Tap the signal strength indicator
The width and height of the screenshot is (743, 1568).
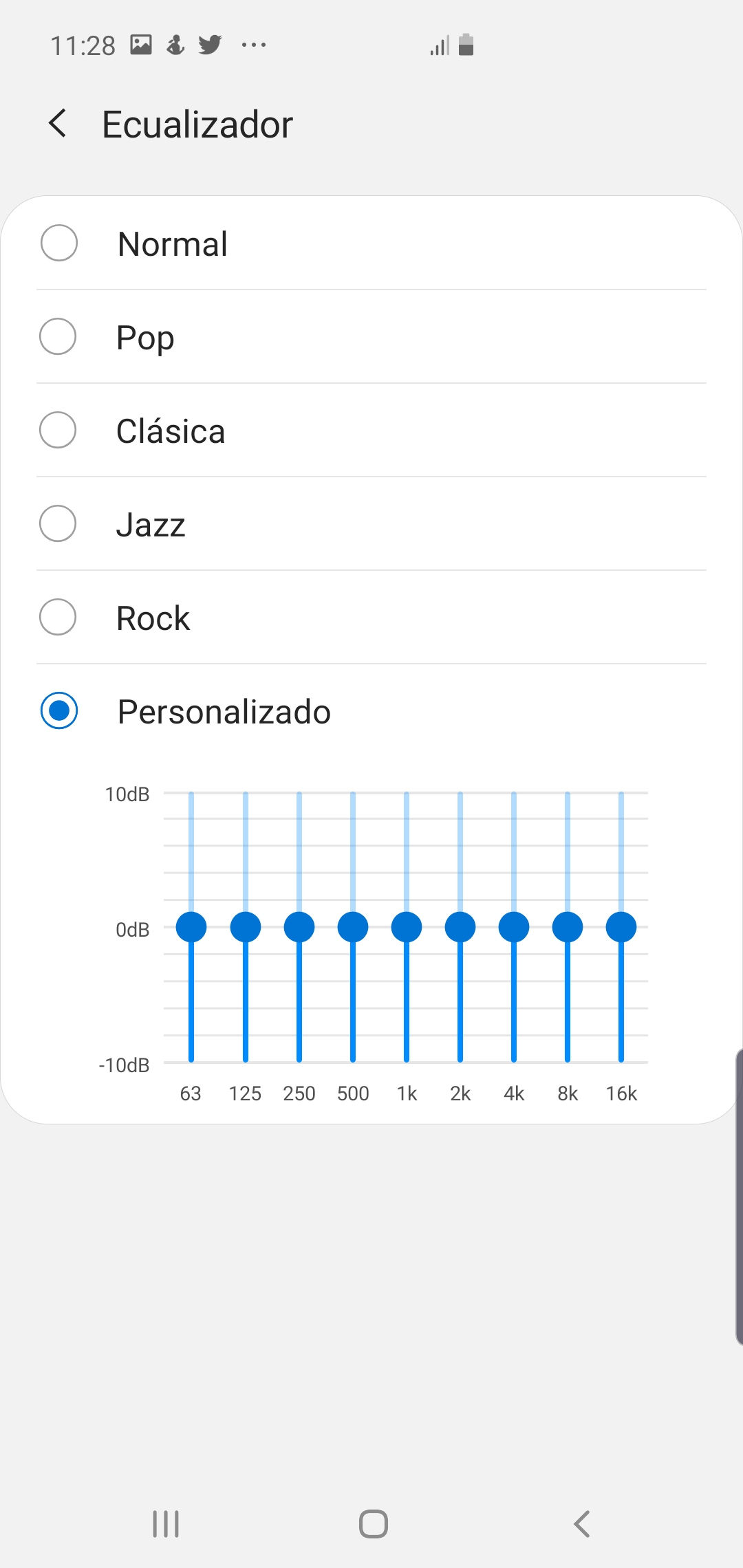tap(440, 45)
